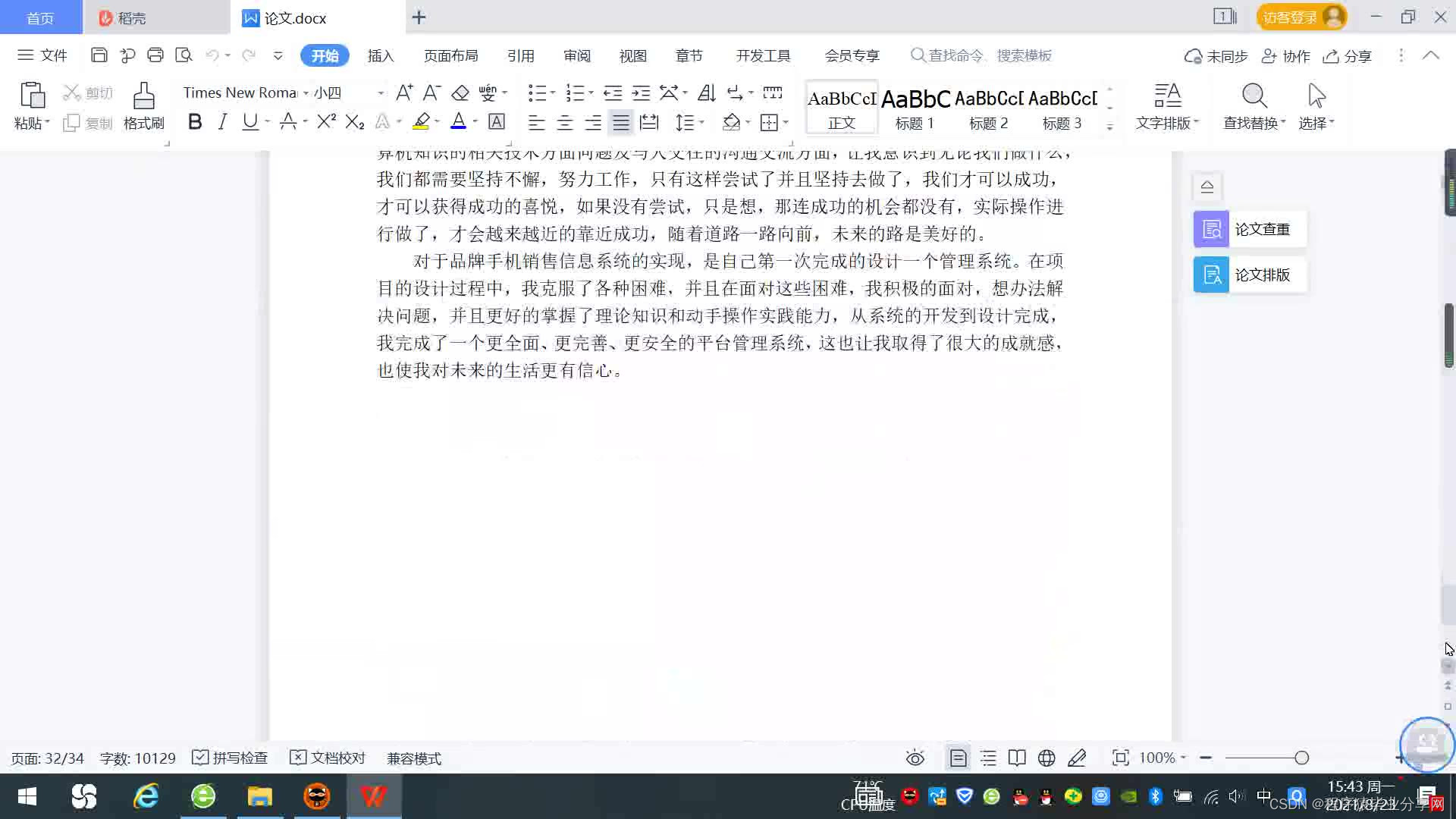Open the 插入 (Insert) ribbon tab

click(380, 55)
